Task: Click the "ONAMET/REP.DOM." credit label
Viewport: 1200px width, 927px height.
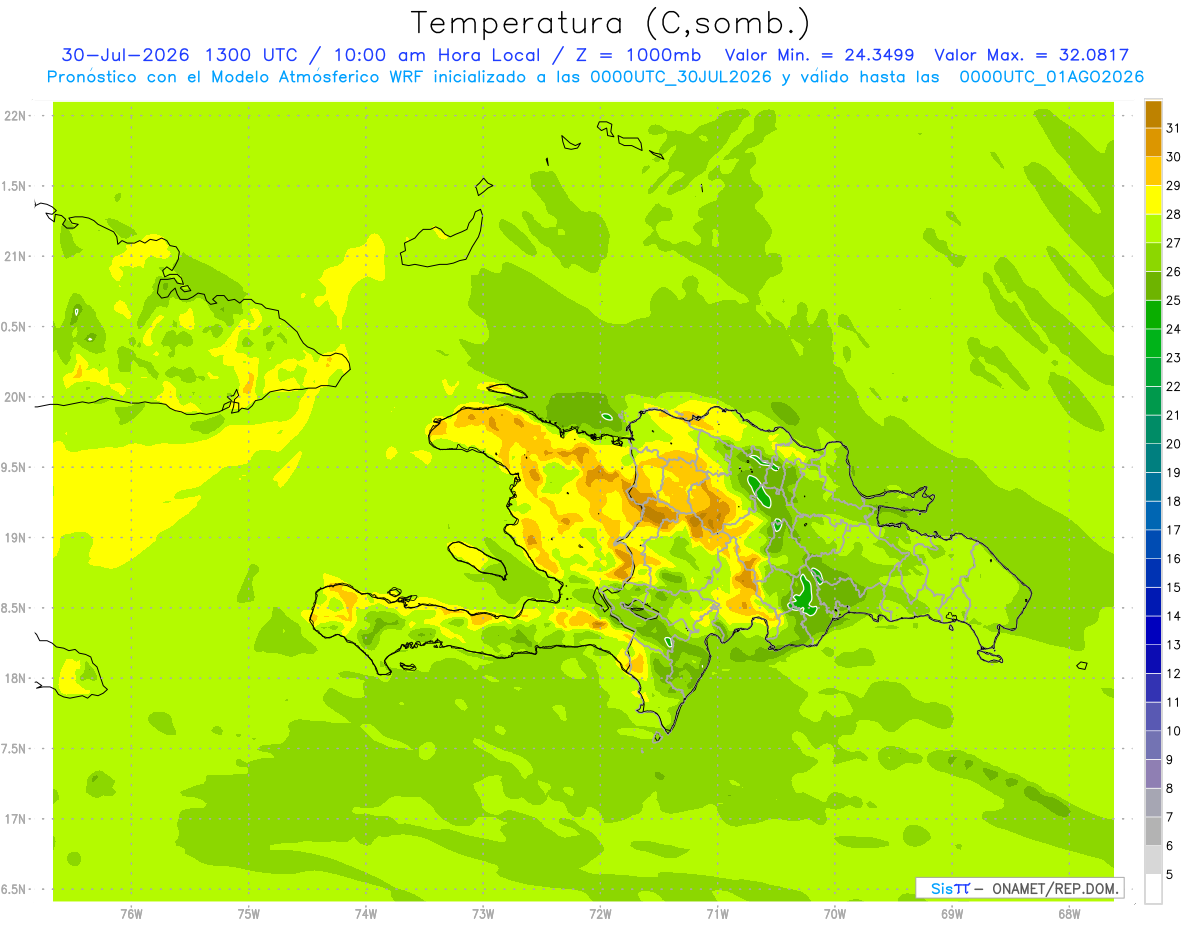Action: pyautogui.click(x=1055, y=888)
